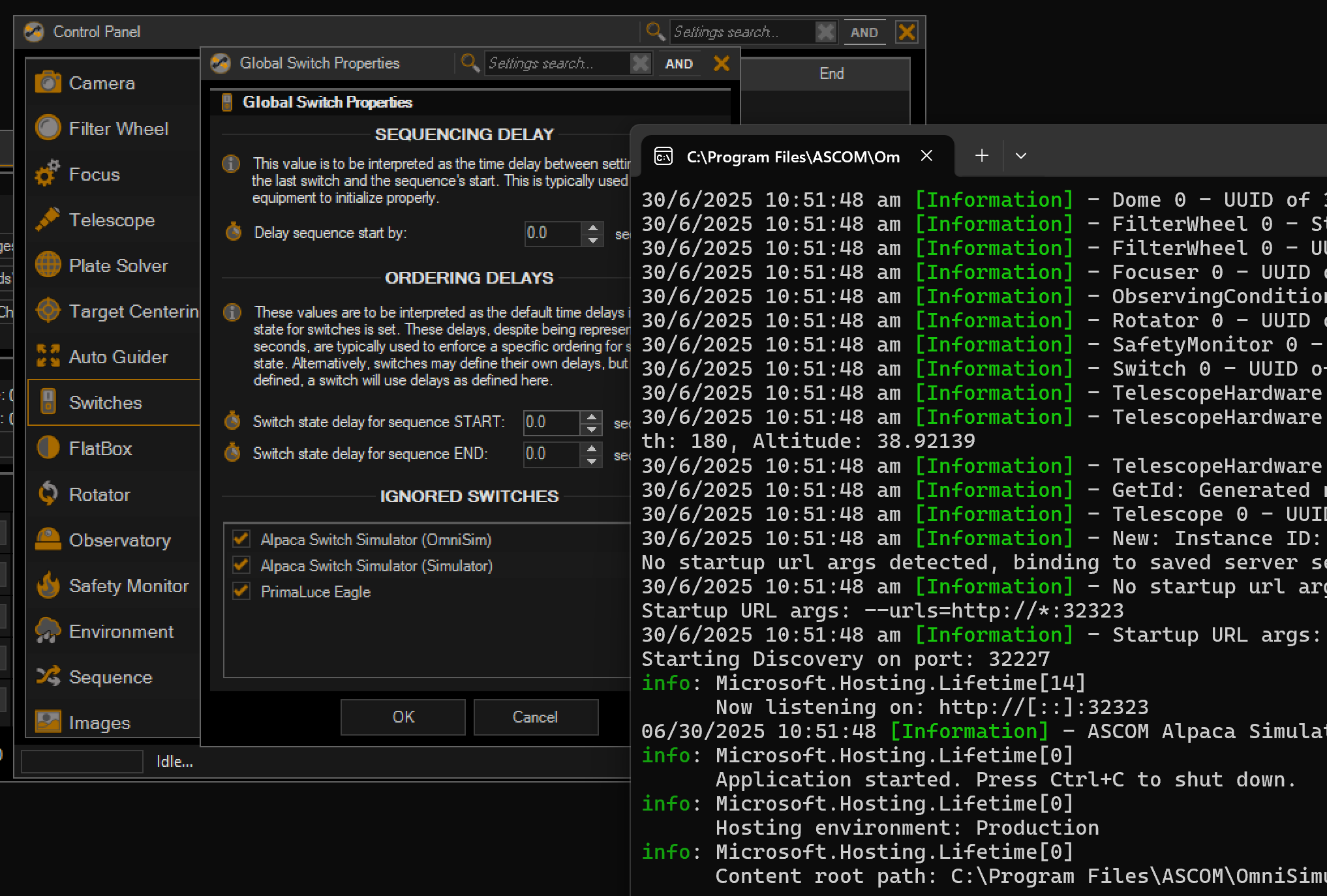Select the Telescope icon in sidebar
This screenshot has height=896, width=1327.
coord(48,220)
